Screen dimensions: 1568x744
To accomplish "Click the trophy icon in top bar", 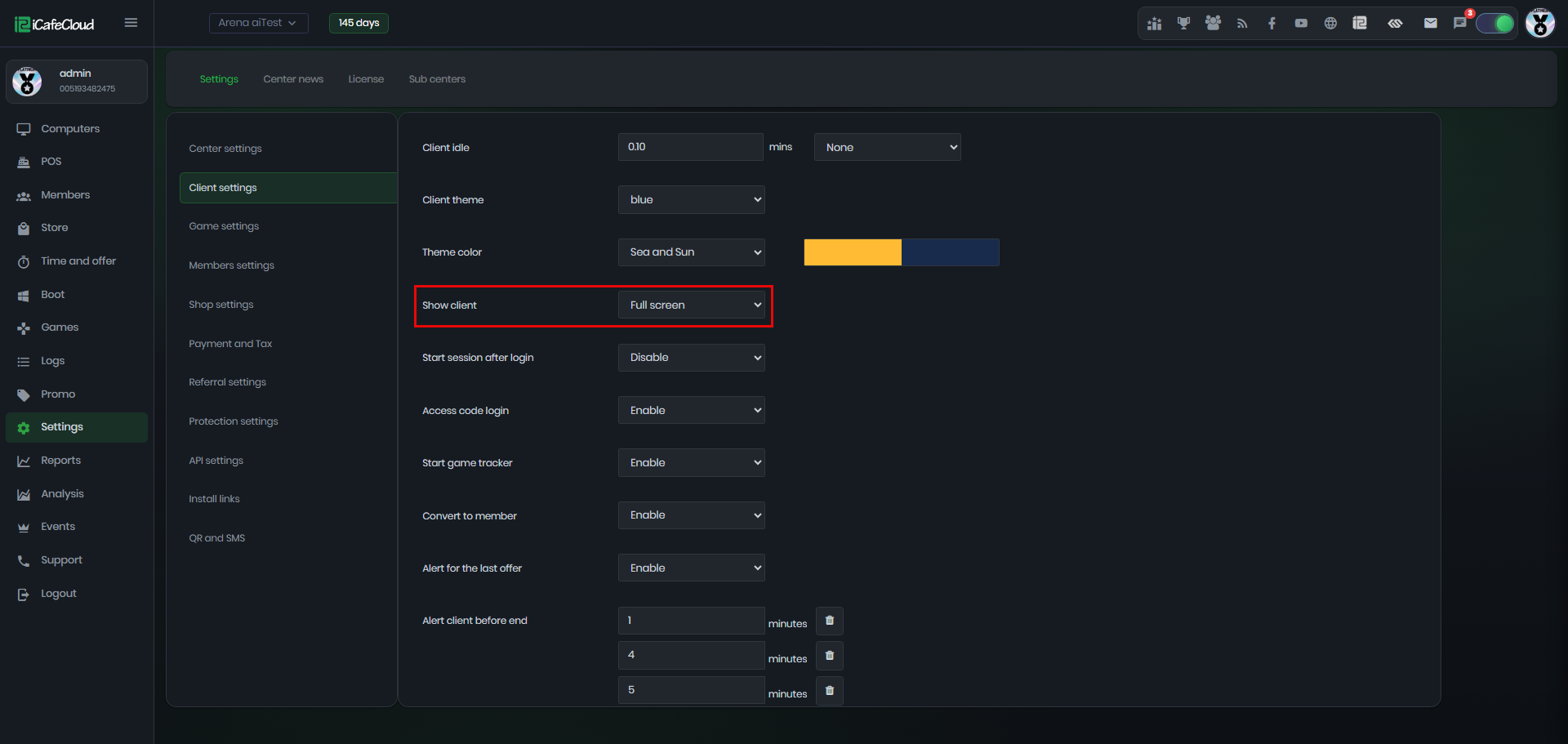I will point(1183,24).
